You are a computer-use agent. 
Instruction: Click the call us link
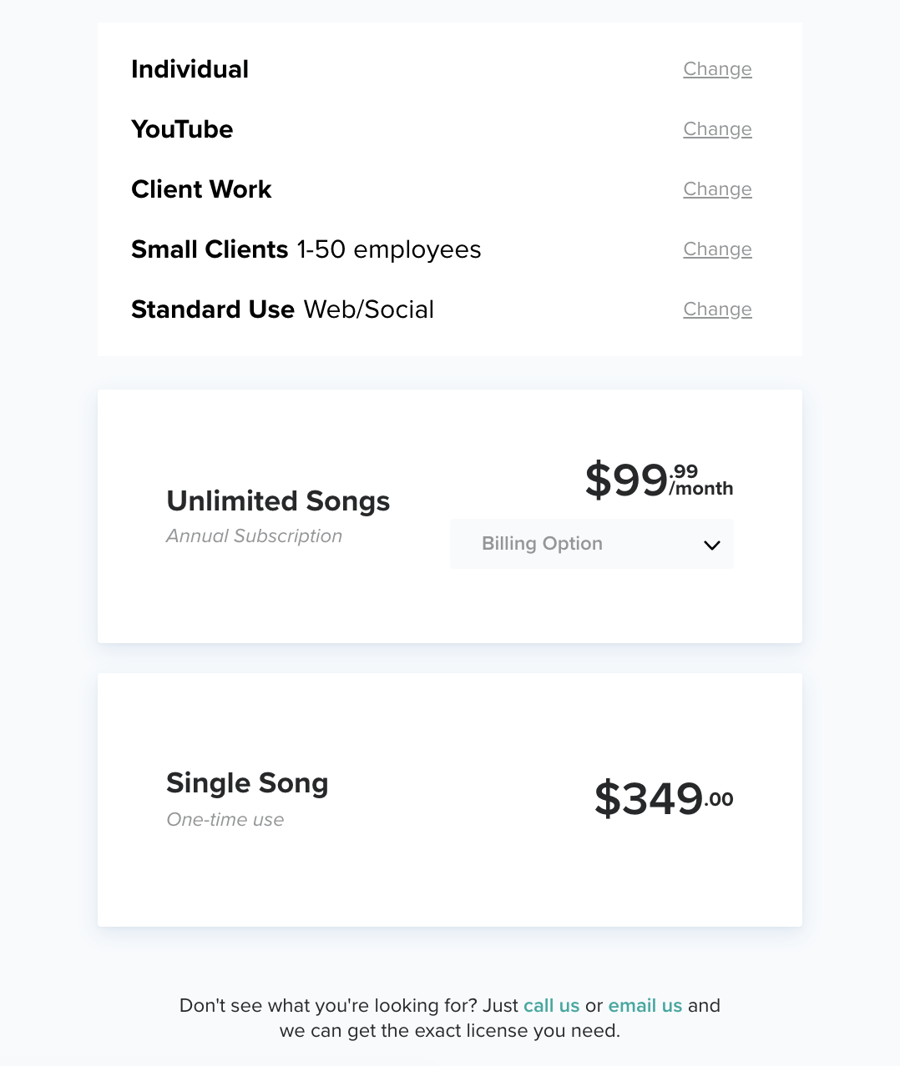(x=551, y=1005)
